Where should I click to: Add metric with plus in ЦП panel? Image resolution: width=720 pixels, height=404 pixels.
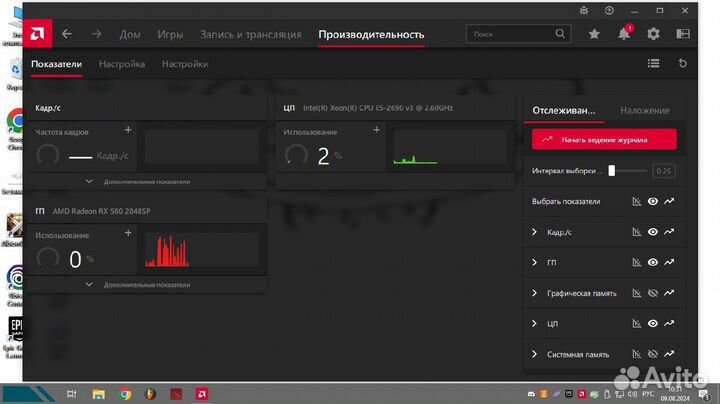376,130
